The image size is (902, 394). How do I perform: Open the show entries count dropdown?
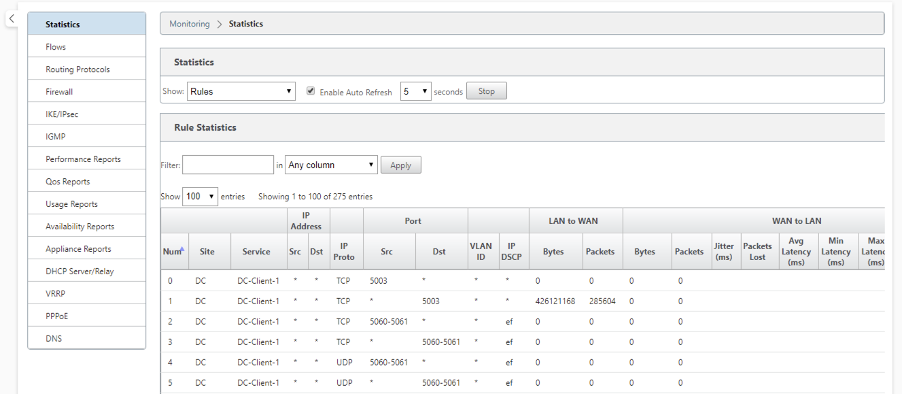pos(200,196)
